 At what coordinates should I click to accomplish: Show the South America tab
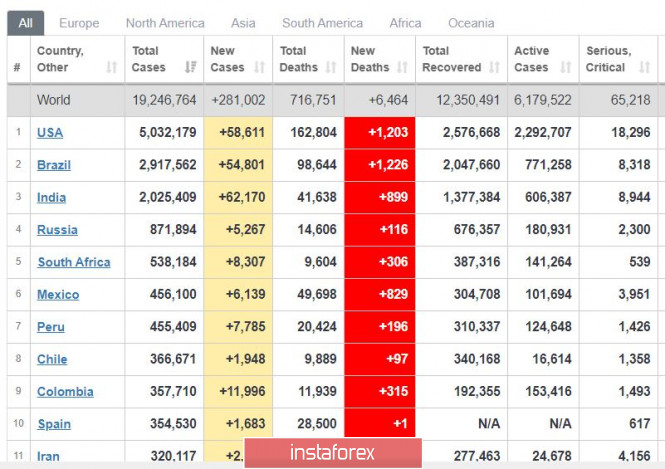(x=321, y=23)
